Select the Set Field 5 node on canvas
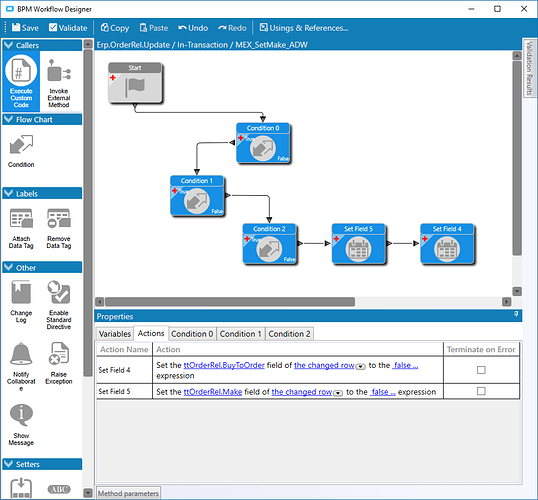538x500 pixels. click(x=359, y=244)
